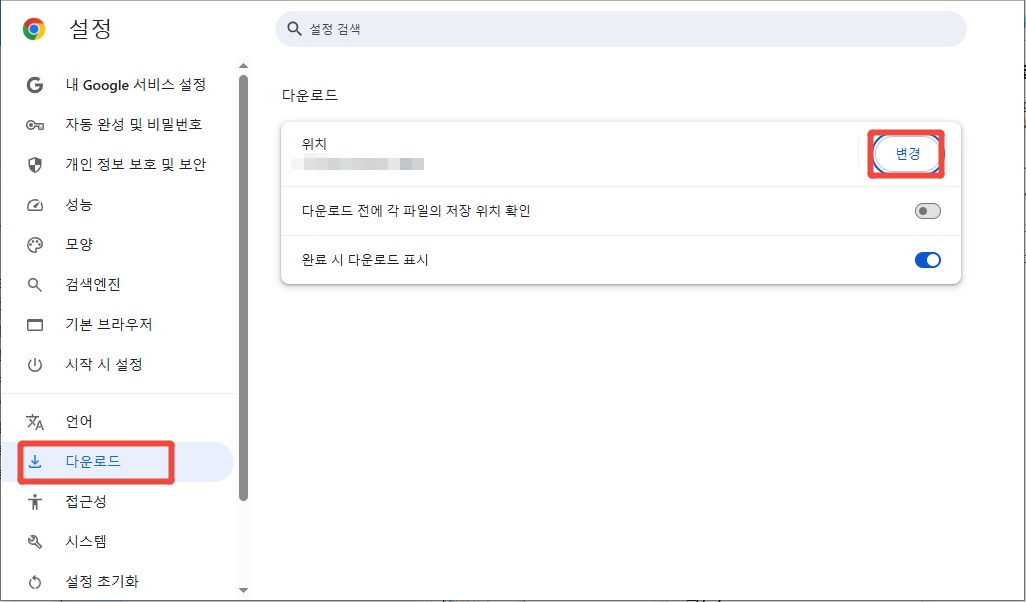The height and width of the screenshot is (602, 1026).
Task: Click the 위치 label in downloads card
Action: point(314,145)
